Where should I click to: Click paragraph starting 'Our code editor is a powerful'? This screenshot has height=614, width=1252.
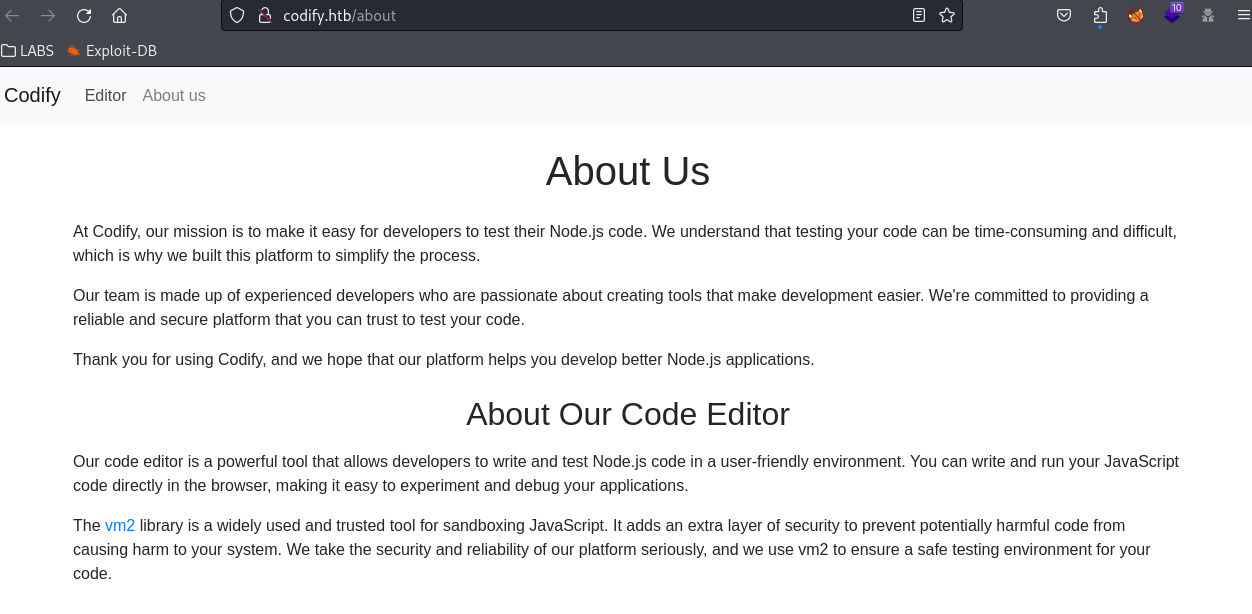click(x=626, y=473)
